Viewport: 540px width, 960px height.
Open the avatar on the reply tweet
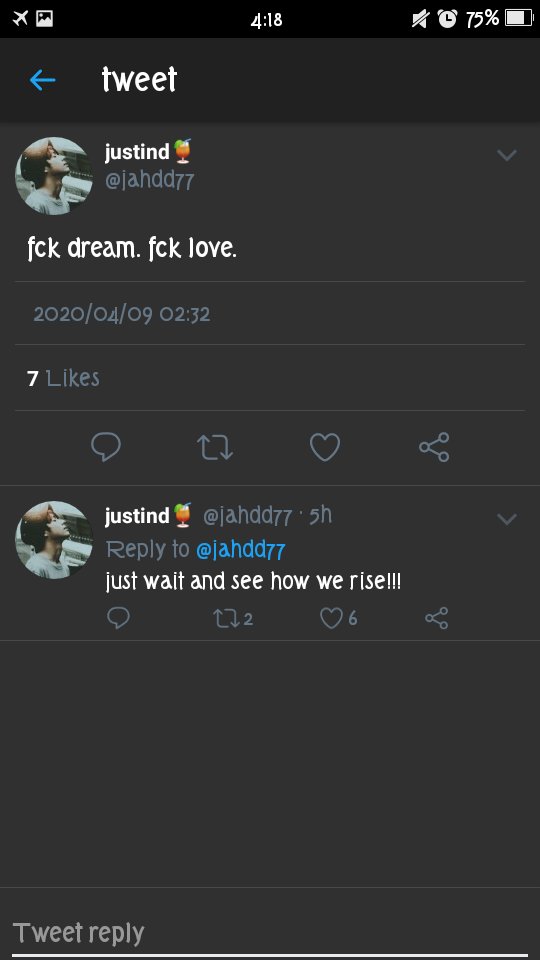[x=54, y=540]
